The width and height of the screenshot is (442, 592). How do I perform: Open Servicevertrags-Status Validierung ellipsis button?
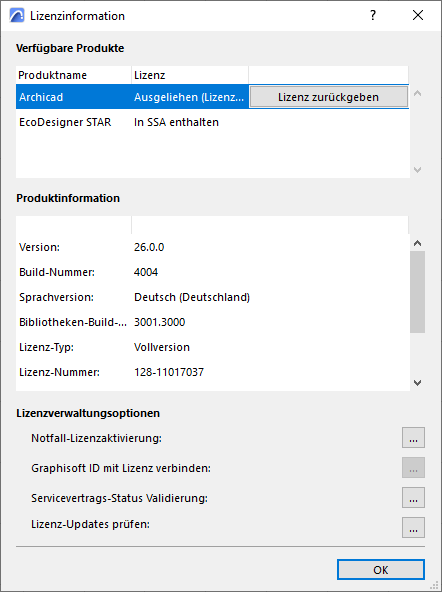413,498
